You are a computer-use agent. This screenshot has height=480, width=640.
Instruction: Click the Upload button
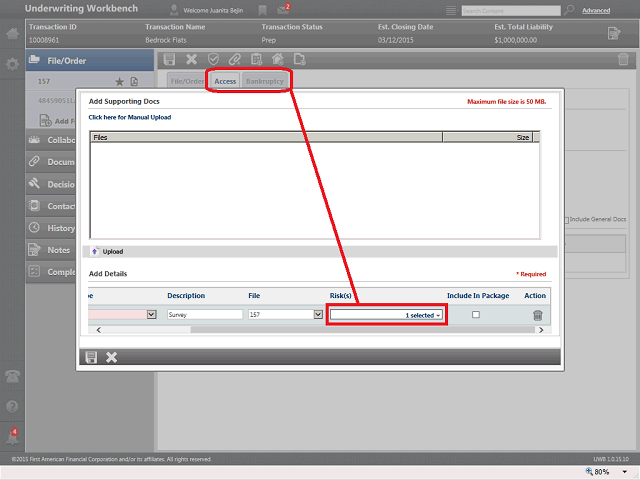coord(107,251)
